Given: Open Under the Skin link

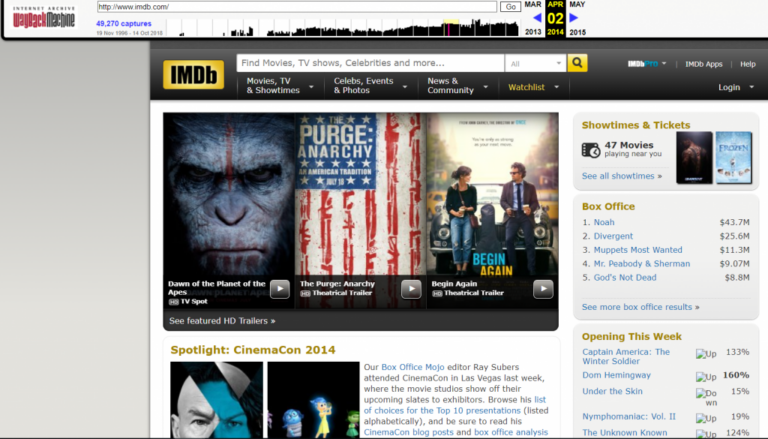Looking at the screenshot, I should [x=612, y=391].
